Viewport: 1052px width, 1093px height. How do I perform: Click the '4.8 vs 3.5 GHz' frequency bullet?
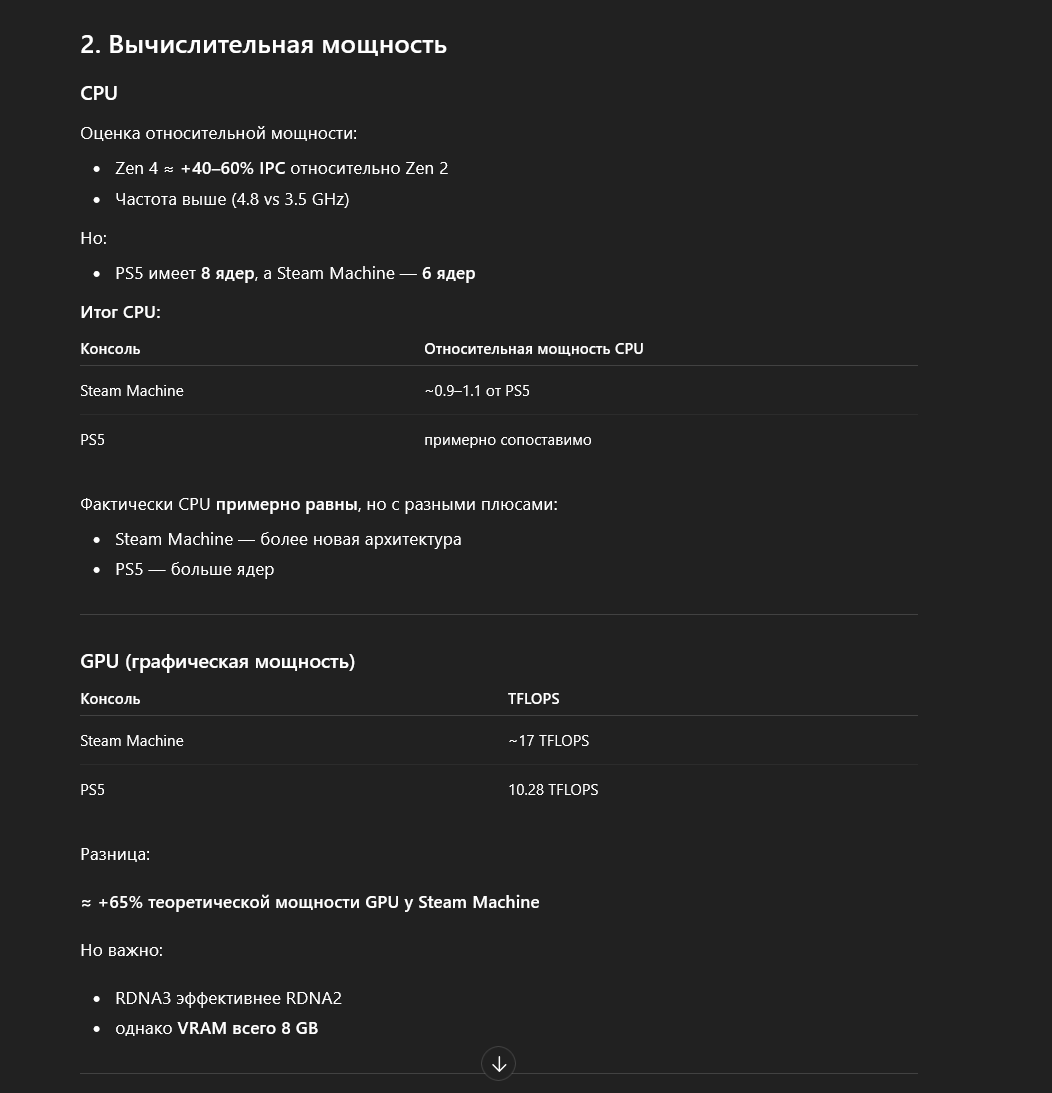point(232,199)
